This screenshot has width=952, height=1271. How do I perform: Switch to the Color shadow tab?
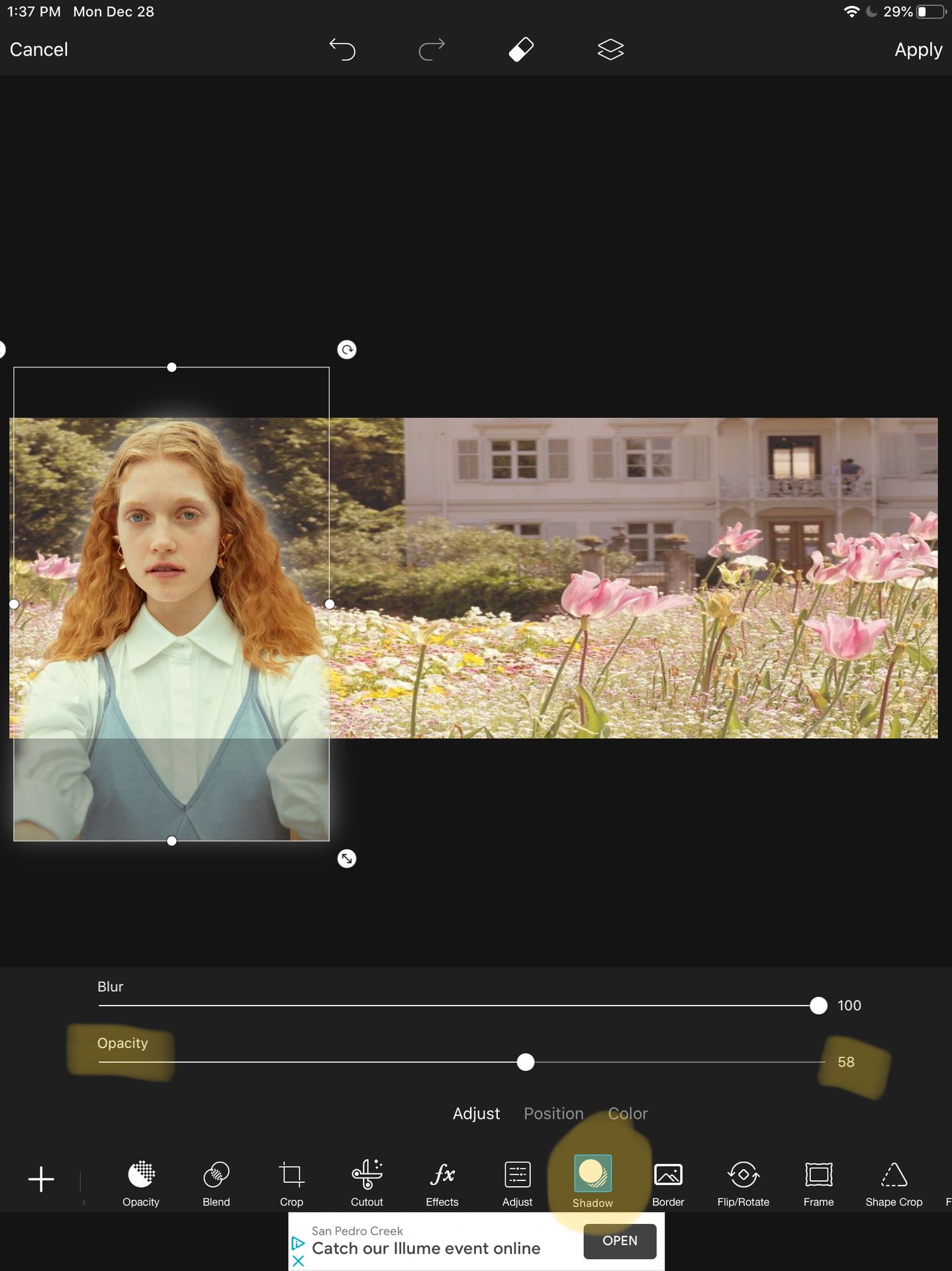click(628, 1113)
